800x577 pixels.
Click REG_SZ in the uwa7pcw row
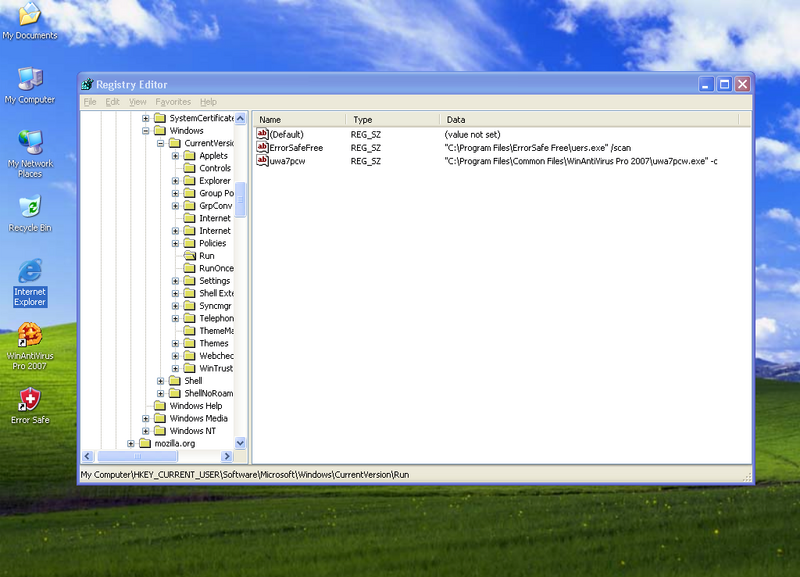pyautogui.click(x=366, y=161)
